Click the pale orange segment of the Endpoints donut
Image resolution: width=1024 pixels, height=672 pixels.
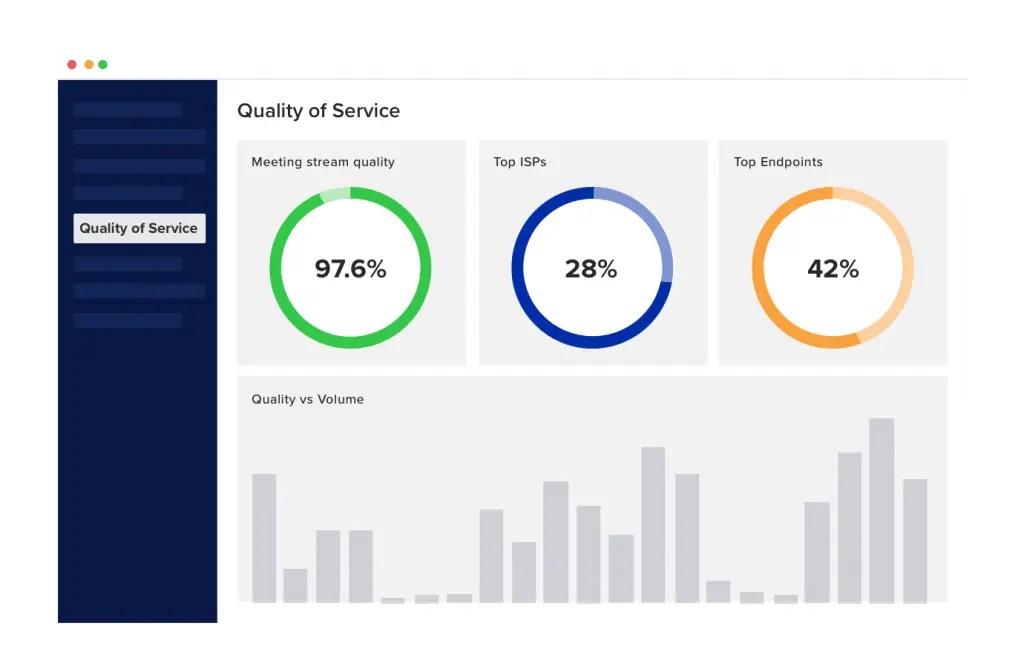coord(904,270)
